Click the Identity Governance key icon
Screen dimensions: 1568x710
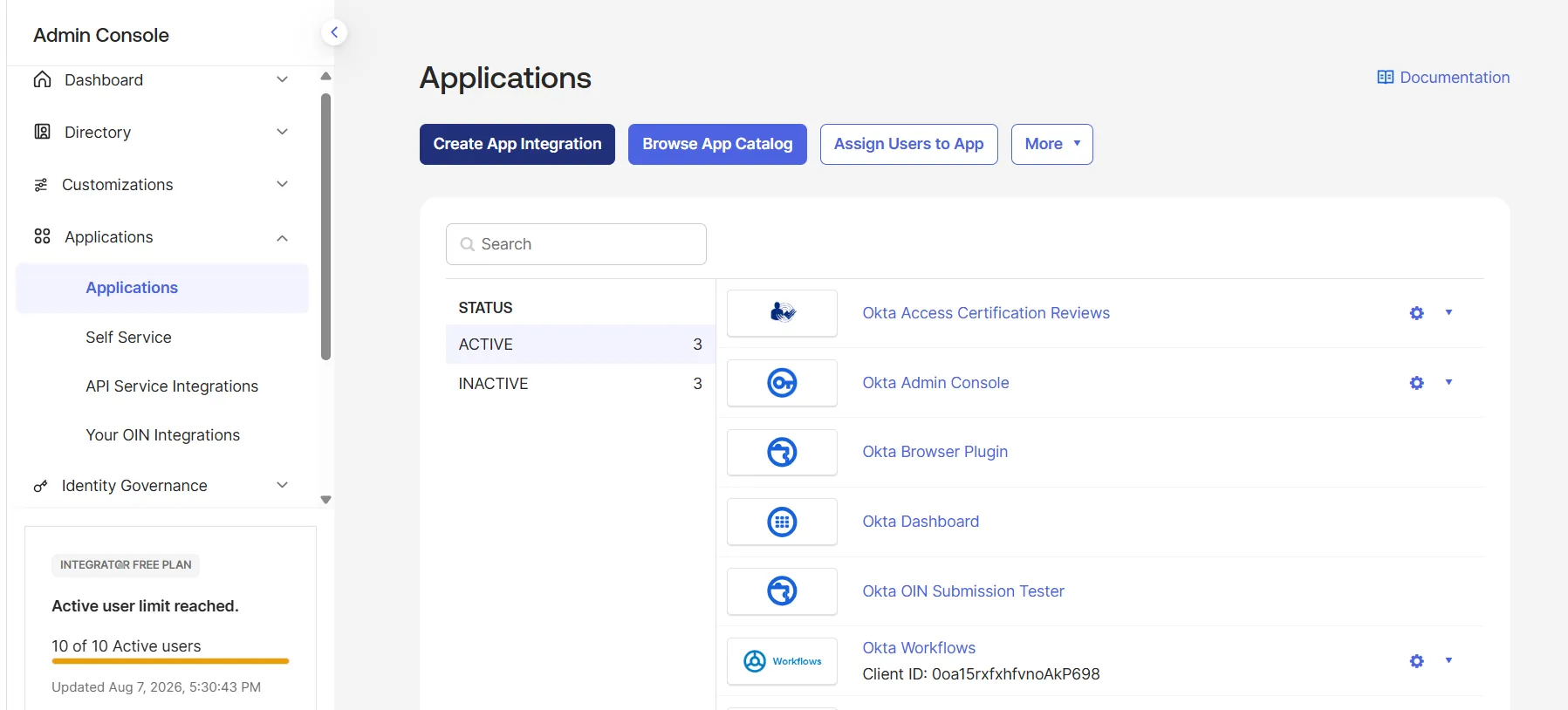tap(40, 486)
